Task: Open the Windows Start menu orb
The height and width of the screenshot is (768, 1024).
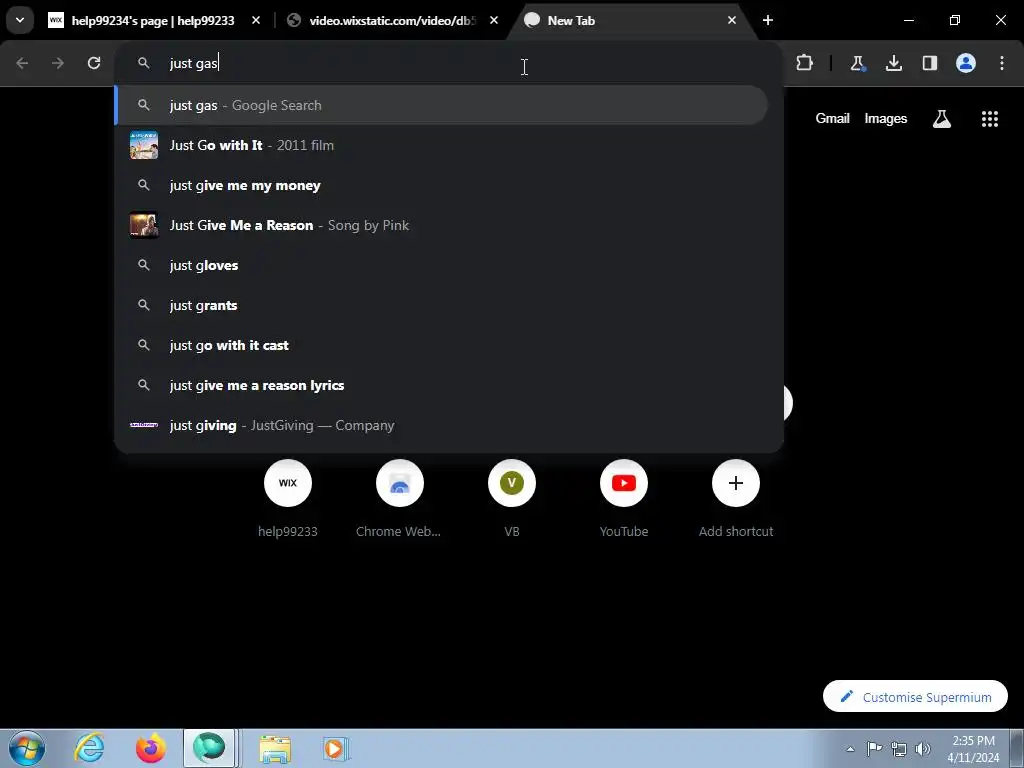Action: 27,748
